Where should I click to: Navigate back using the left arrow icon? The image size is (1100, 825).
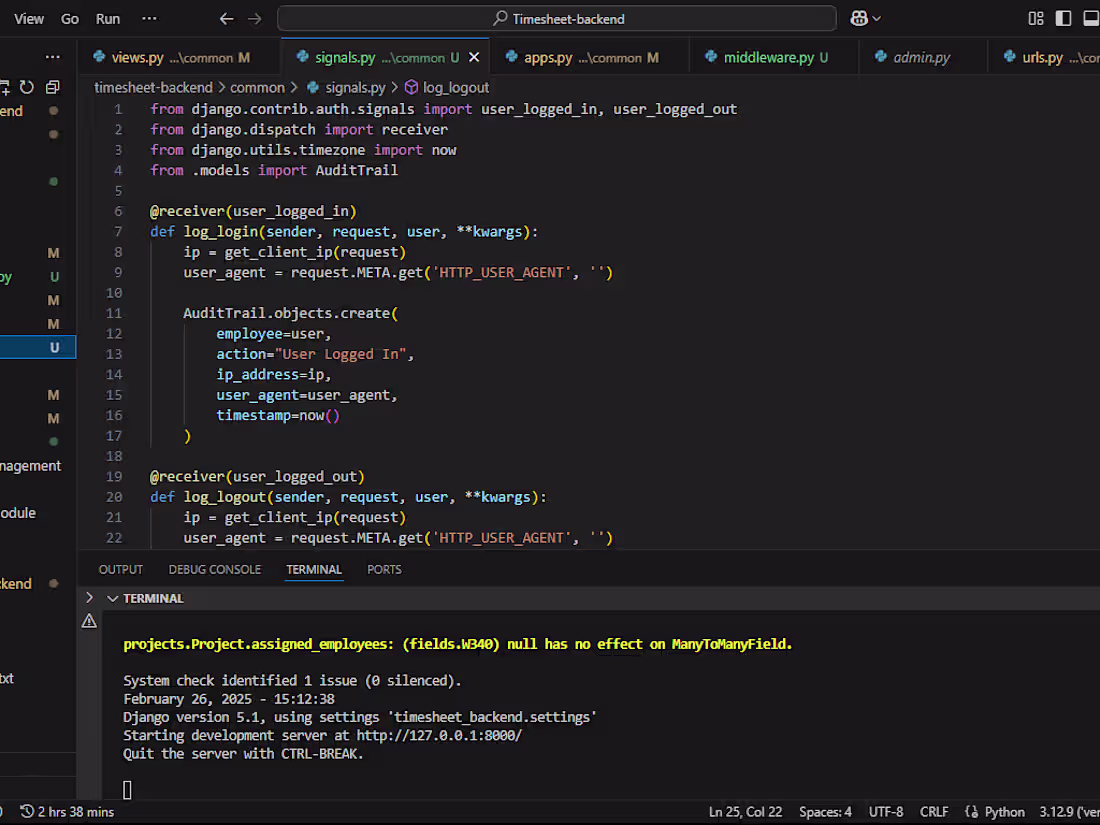pos(226,18)
